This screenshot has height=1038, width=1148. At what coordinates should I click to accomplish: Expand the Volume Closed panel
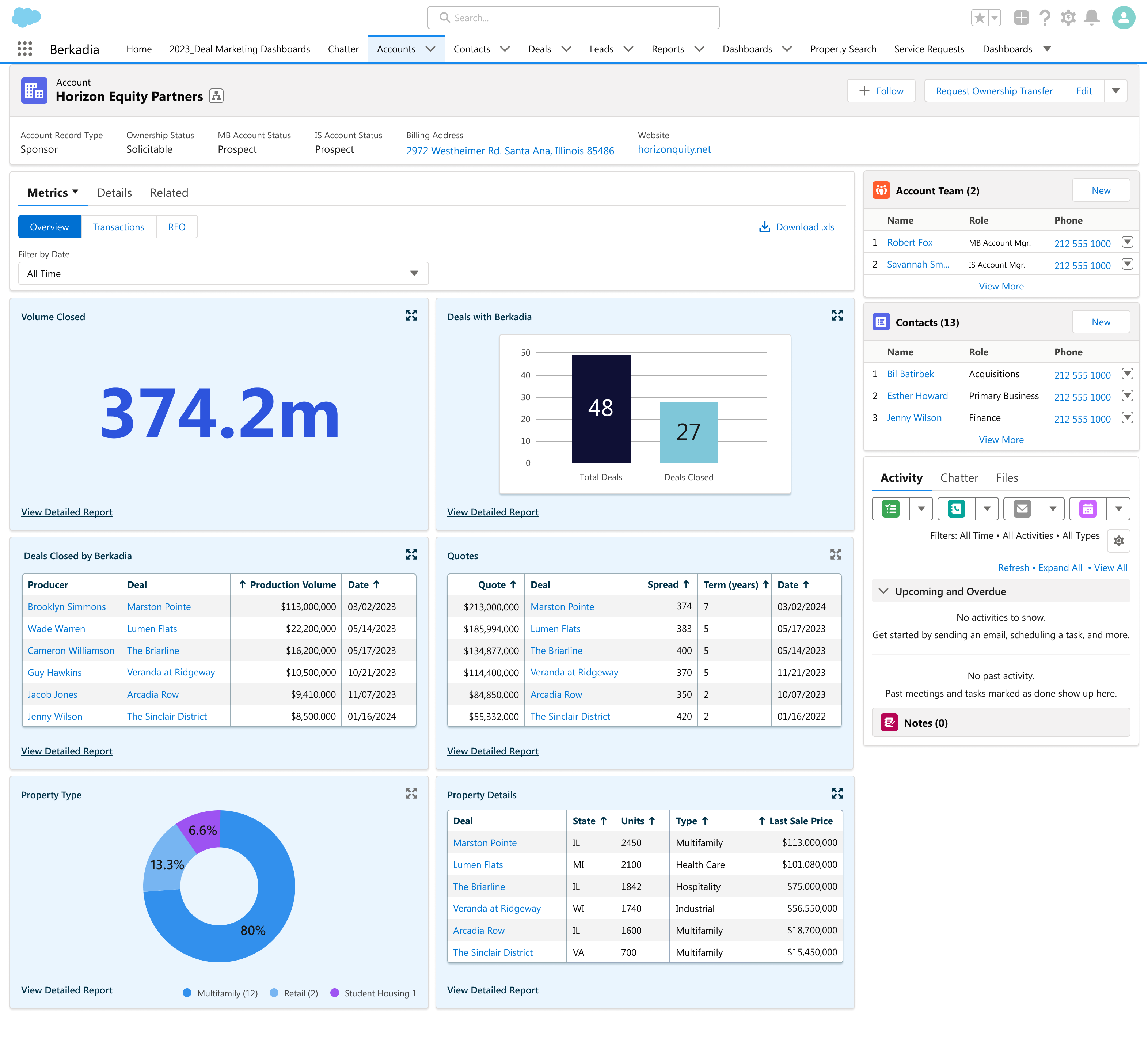point(411,316)
